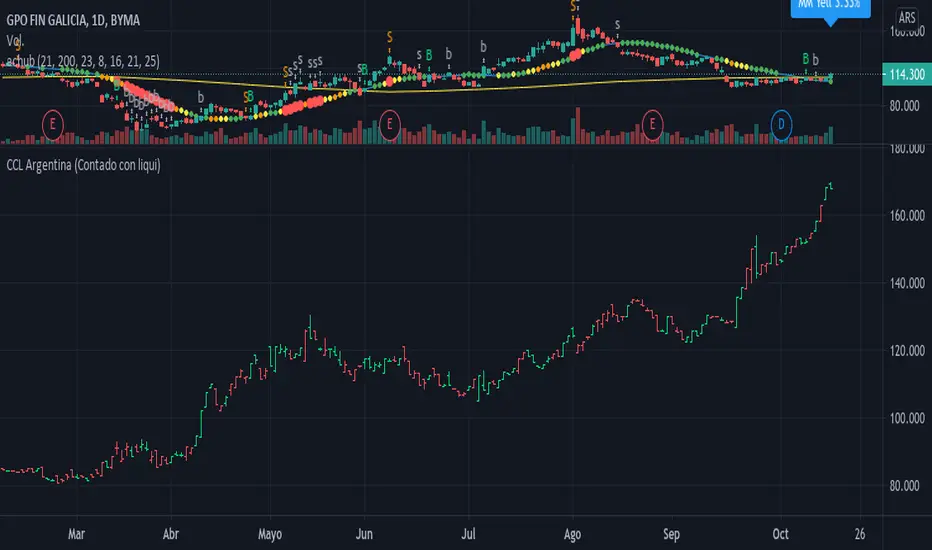
Task: Open the June earnings E marker
Action: click(389, 125)
